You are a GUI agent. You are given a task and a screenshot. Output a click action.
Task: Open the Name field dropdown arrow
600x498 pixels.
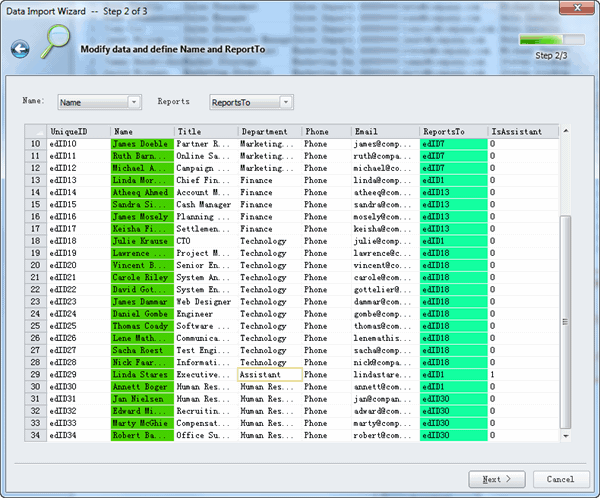(134, 102)
